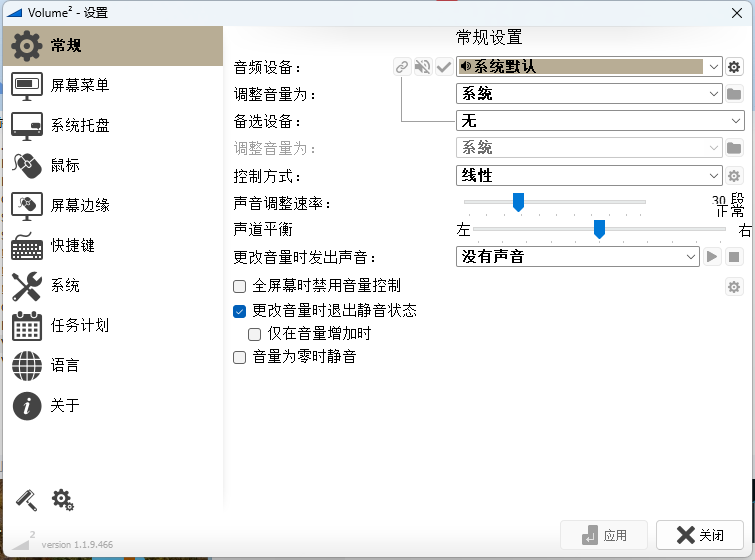Click the muted speaker icon
The width and height of the screenshot is (755, 560).
(x=423, y=67)
